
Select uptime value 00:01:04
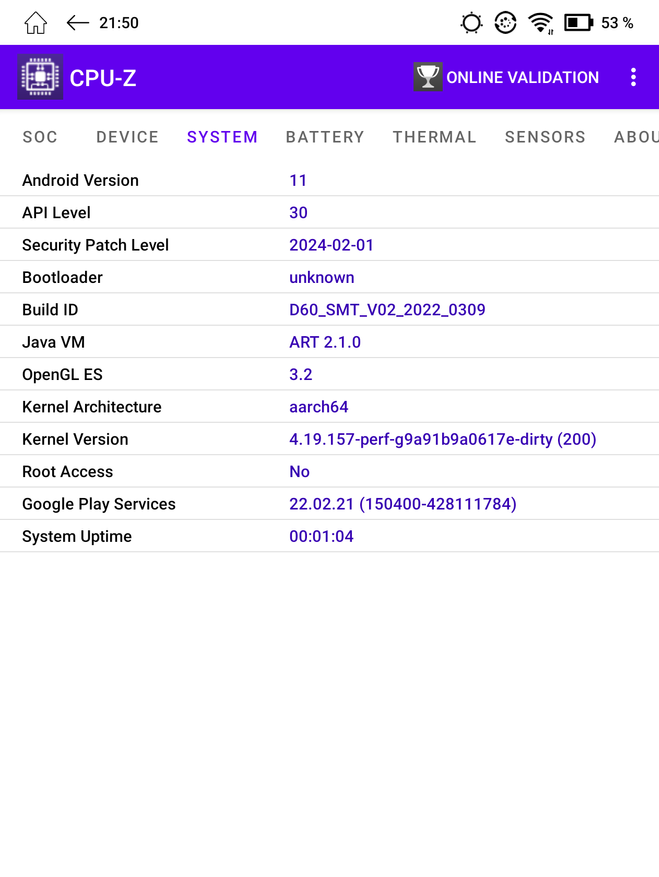coord(321,536)
